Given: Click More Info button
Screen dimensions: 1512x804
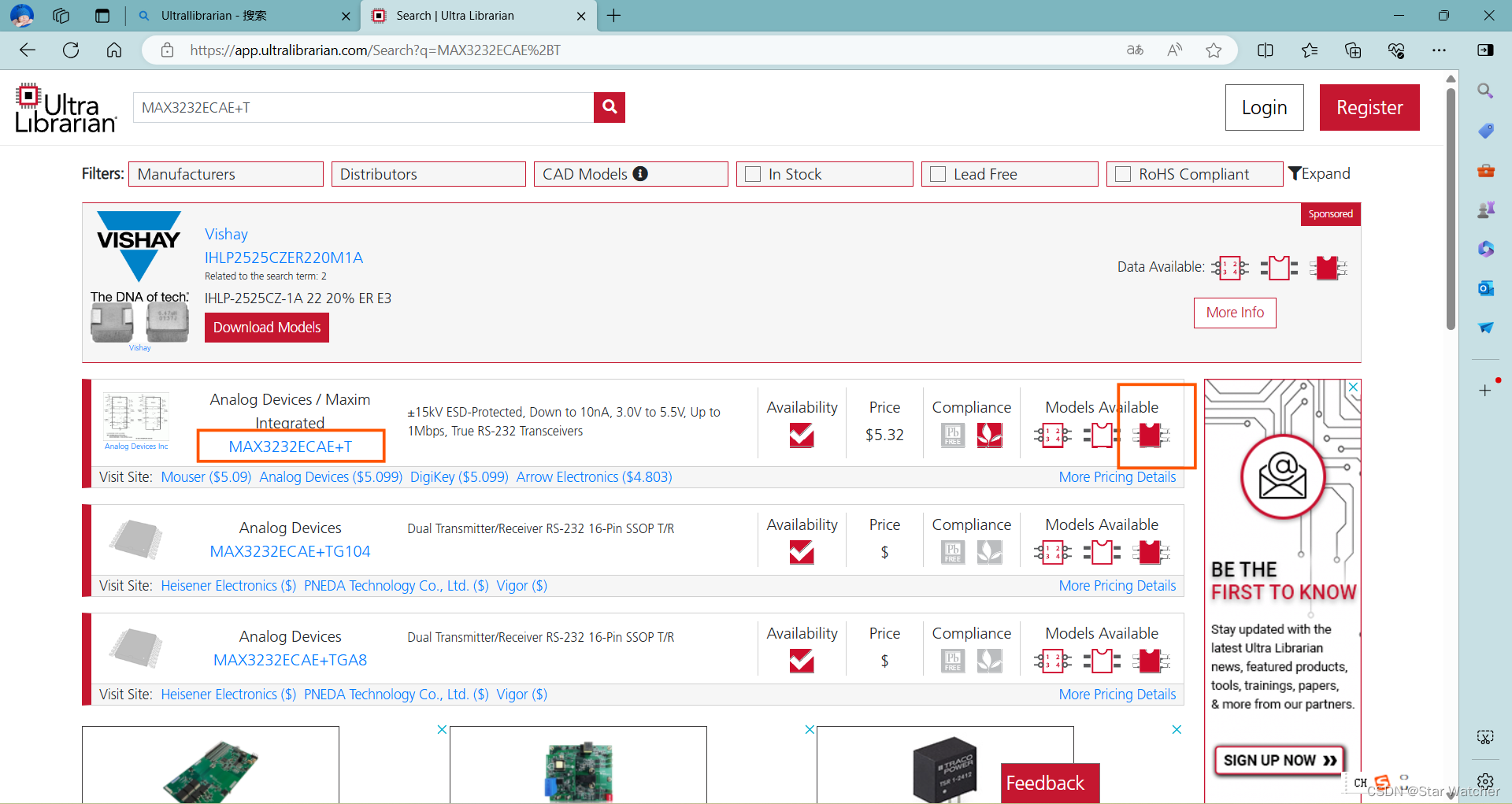Looking at the screenshot, I should click(x=1235, y=313).
